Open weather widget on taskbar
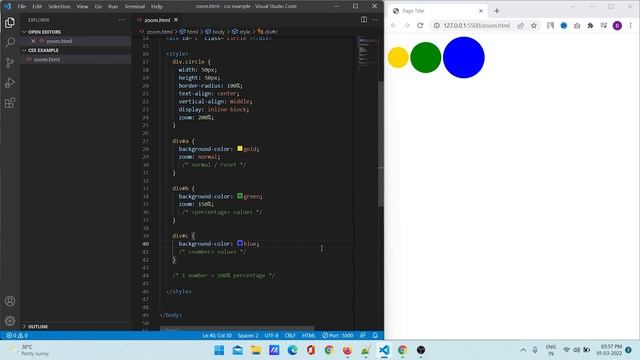The image size is (640, 360). tap(29, 350)
